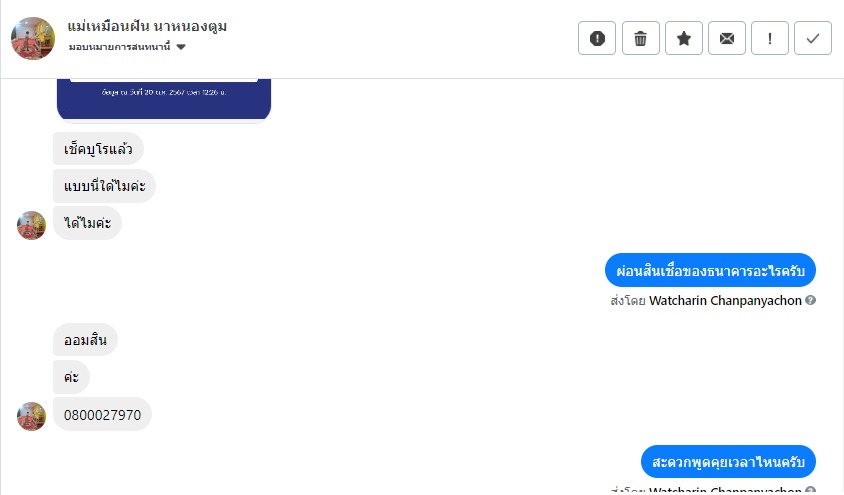The image size is (844, 495).
Task: Select the เช็คบูโรแล้ว message bubble
Action: pyautogui.click(x=98, y=148)
